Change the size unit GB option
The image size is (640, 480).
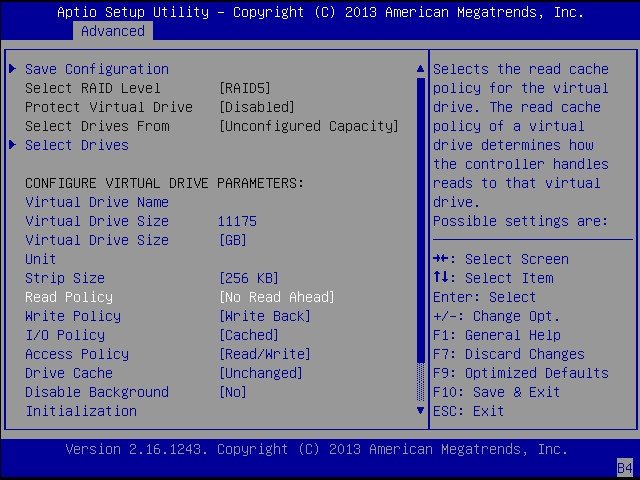tap(233, 240)
